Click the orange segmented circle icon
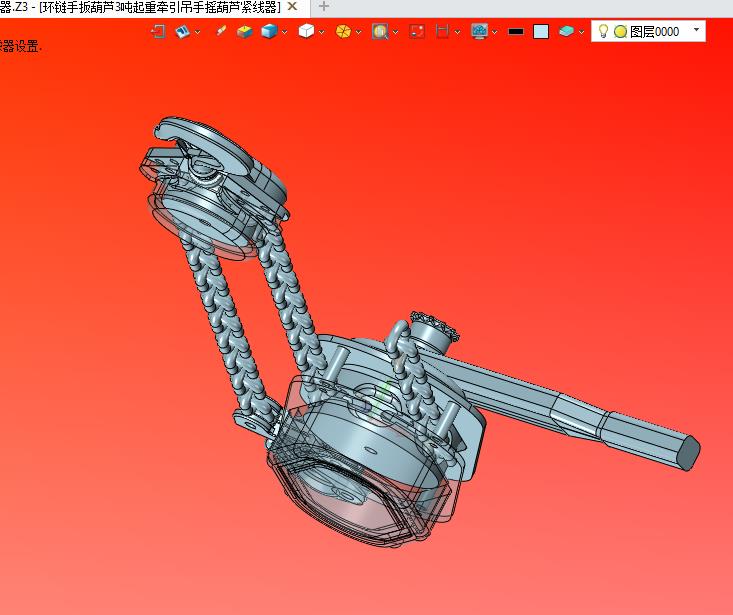Image resolution: width=733 pixels, height=615 pixels. coord(343,31)
